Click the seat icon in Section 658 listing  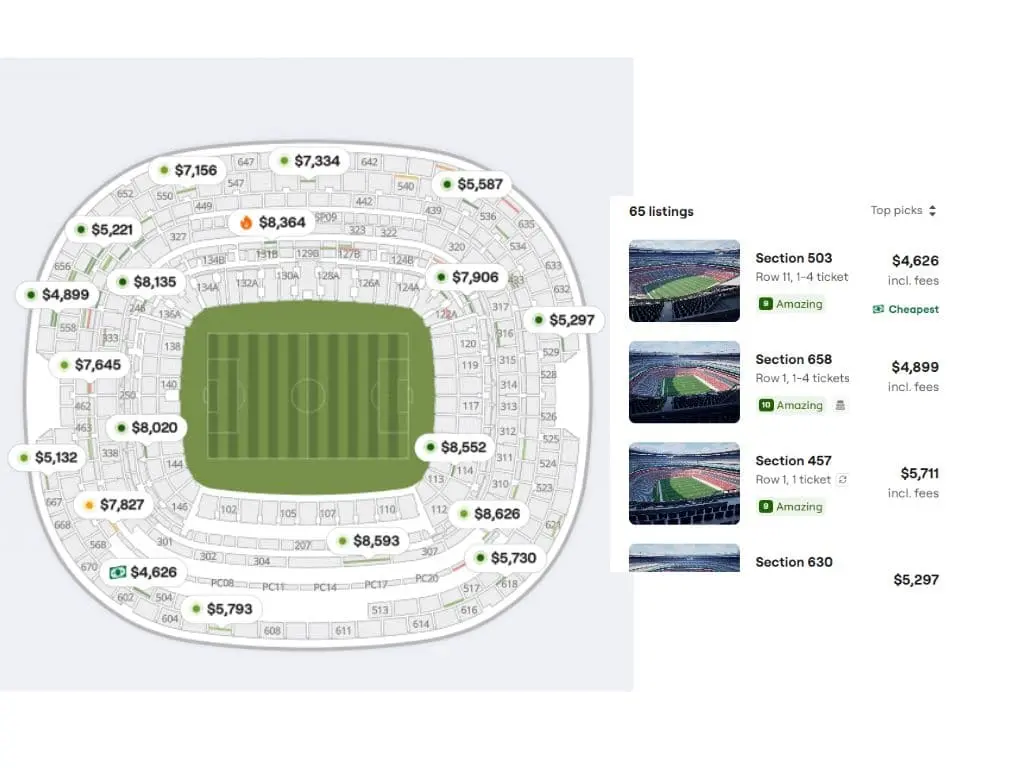point(840,406)
